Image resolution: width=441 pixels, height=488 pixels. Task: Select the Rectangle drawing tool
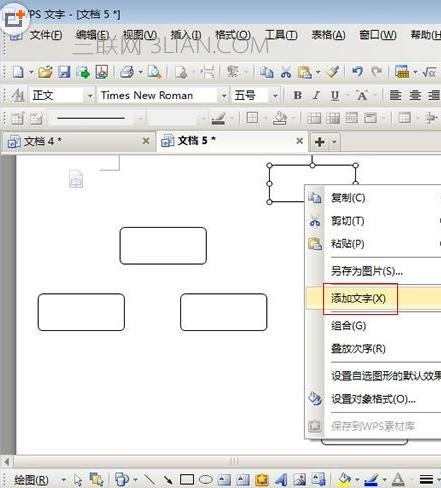pos(187,480)
